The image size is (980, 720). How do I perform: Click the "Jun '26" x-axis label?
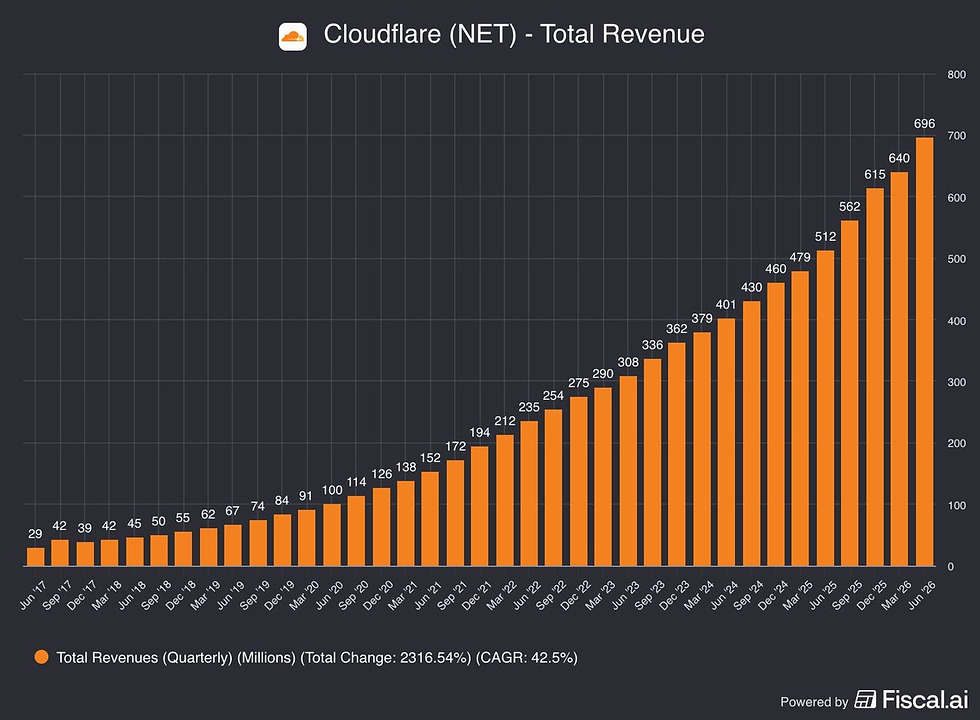(x=922, y=594)
